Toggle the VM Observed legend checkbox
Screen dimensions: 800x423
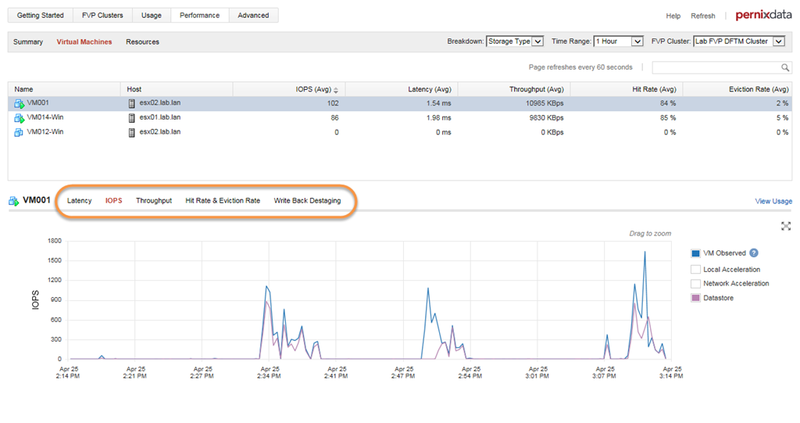(695, 254)
